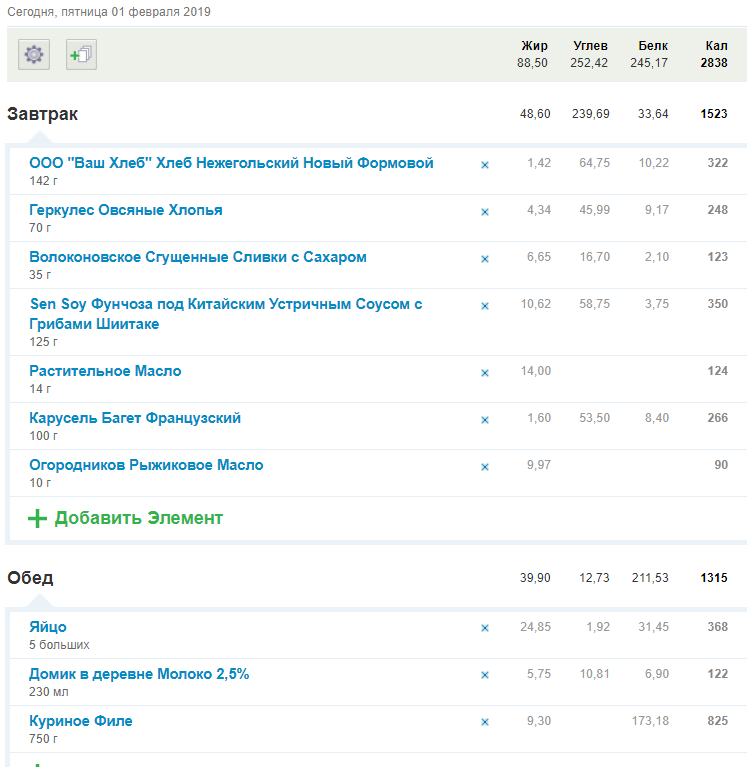Click the copy meal icon with plus

pos(81,54)
